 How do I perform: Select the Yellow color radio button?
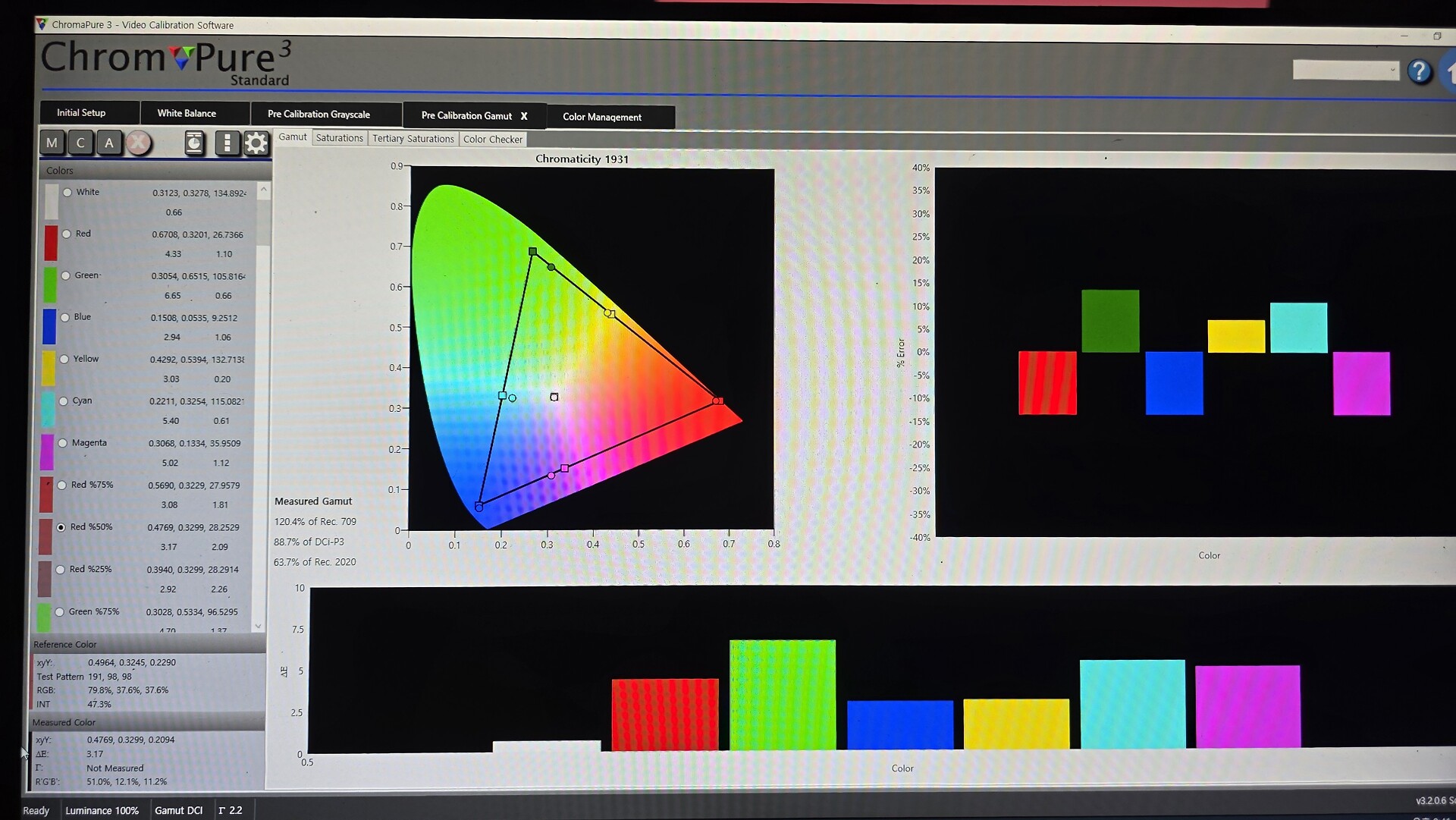pos(64,360)
